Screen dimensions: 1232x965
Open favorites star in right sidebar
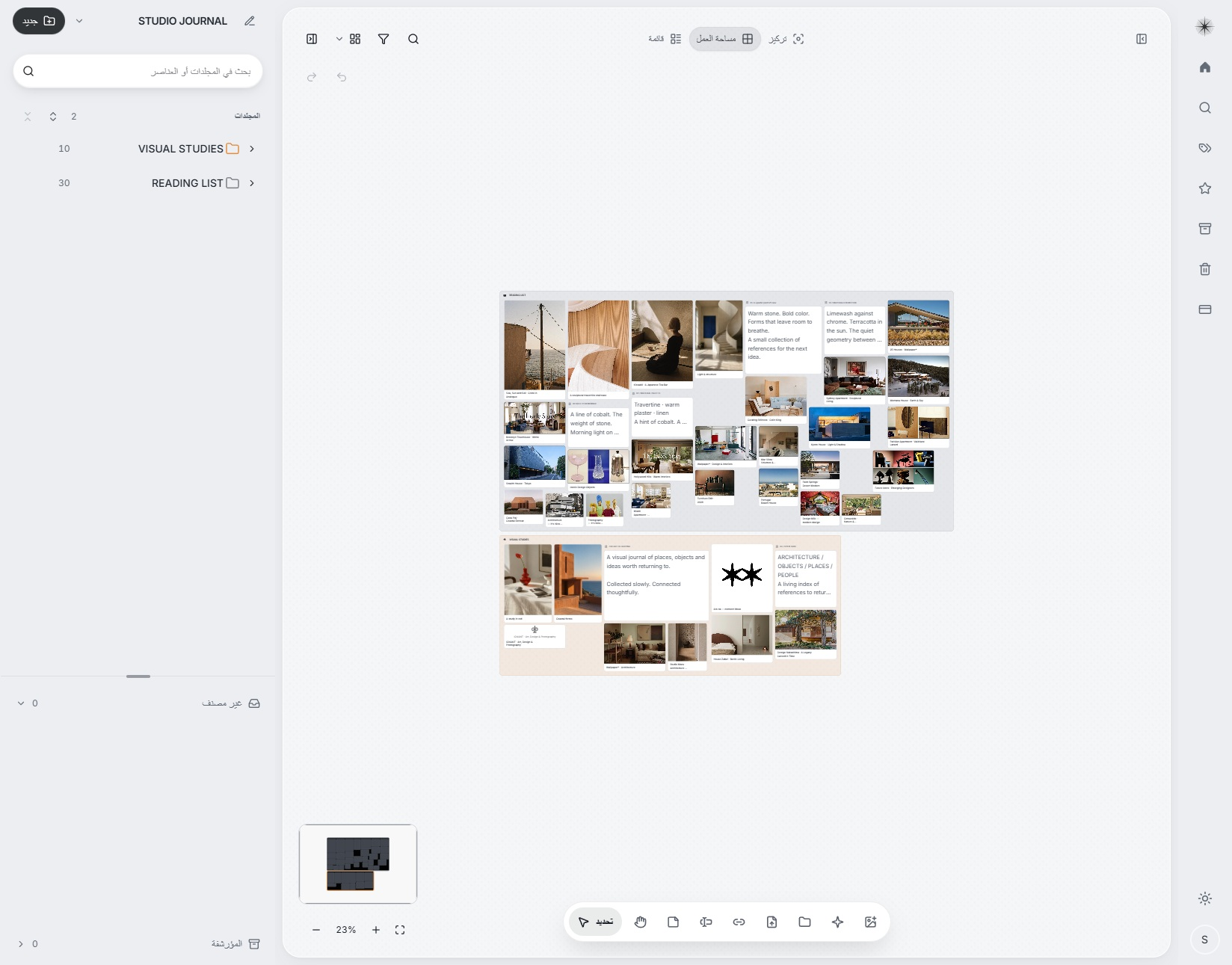pos(1205,188)
